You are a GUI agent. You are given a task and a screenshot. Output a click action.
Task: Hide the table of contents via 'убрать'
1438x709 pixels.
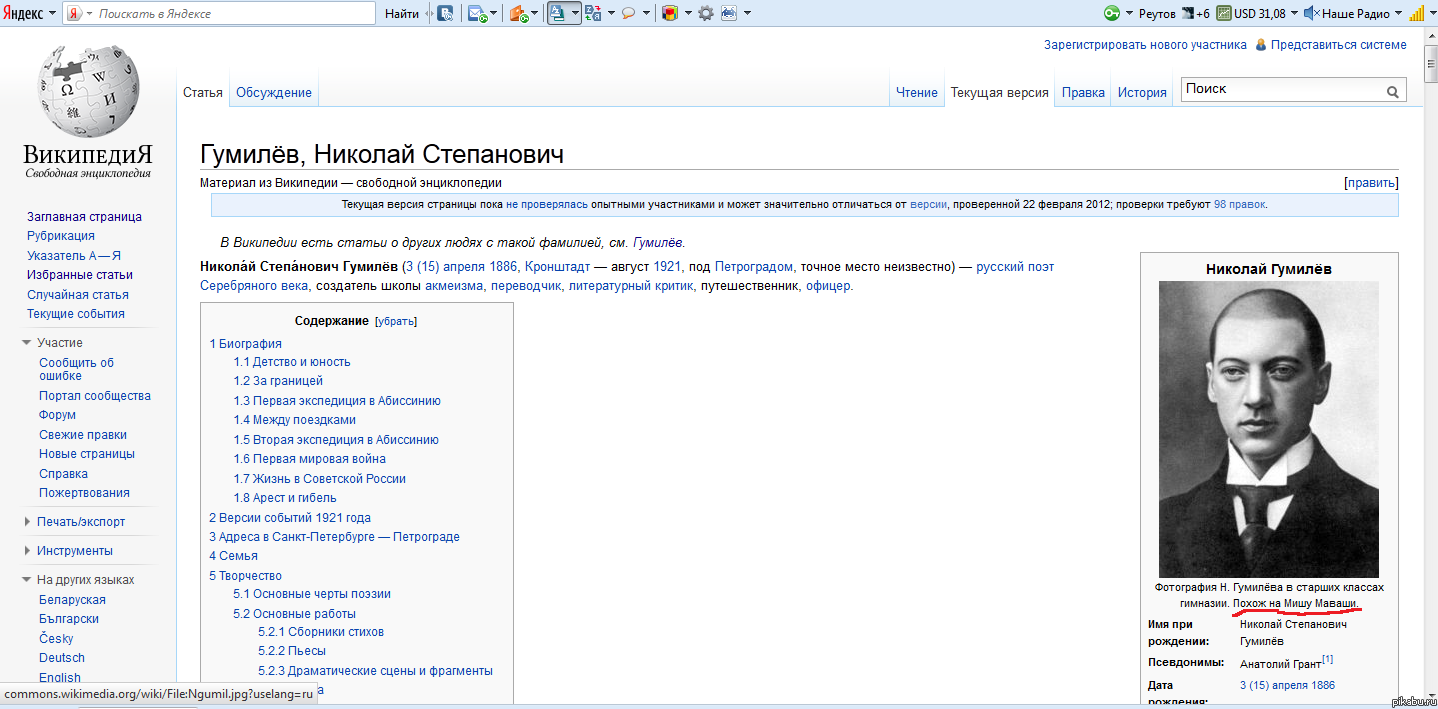[395, 321]
